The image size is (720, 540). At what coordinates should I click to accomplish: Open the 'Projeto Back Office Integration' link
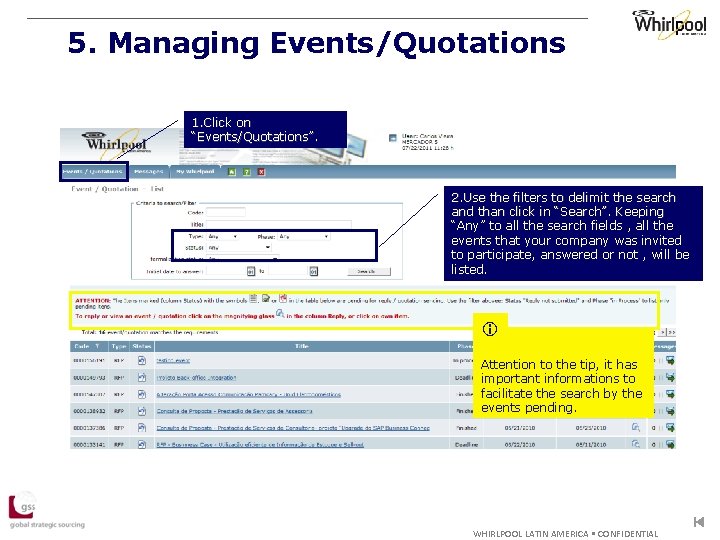pos(196,377)
